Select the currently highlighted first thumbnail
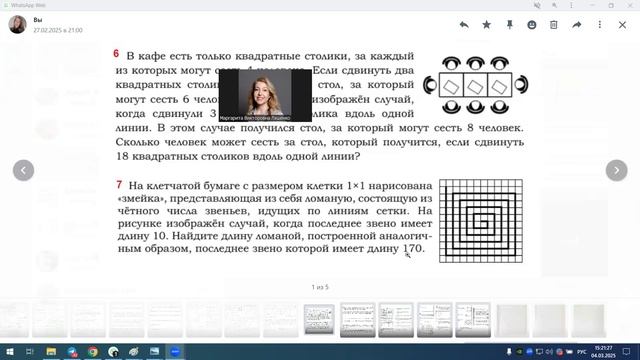Image resolution: width=640 pixels, height=360 pixels. (319, 320)
